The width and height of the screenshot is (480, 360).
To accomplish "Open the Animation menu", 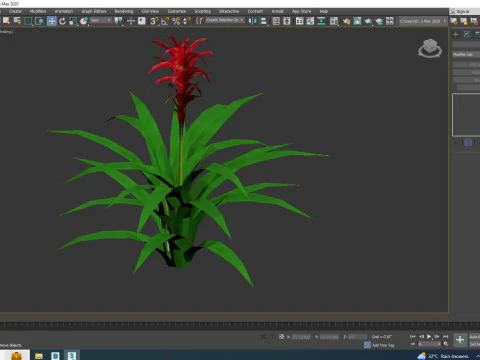I will [64, 11].
